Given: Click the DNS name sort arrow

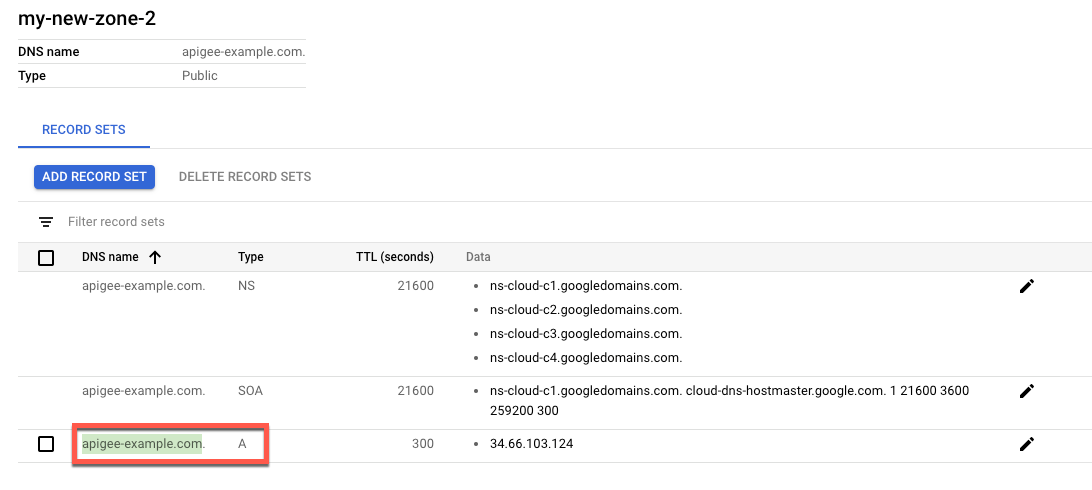Looking at the screenshot, I should point(155,257).
